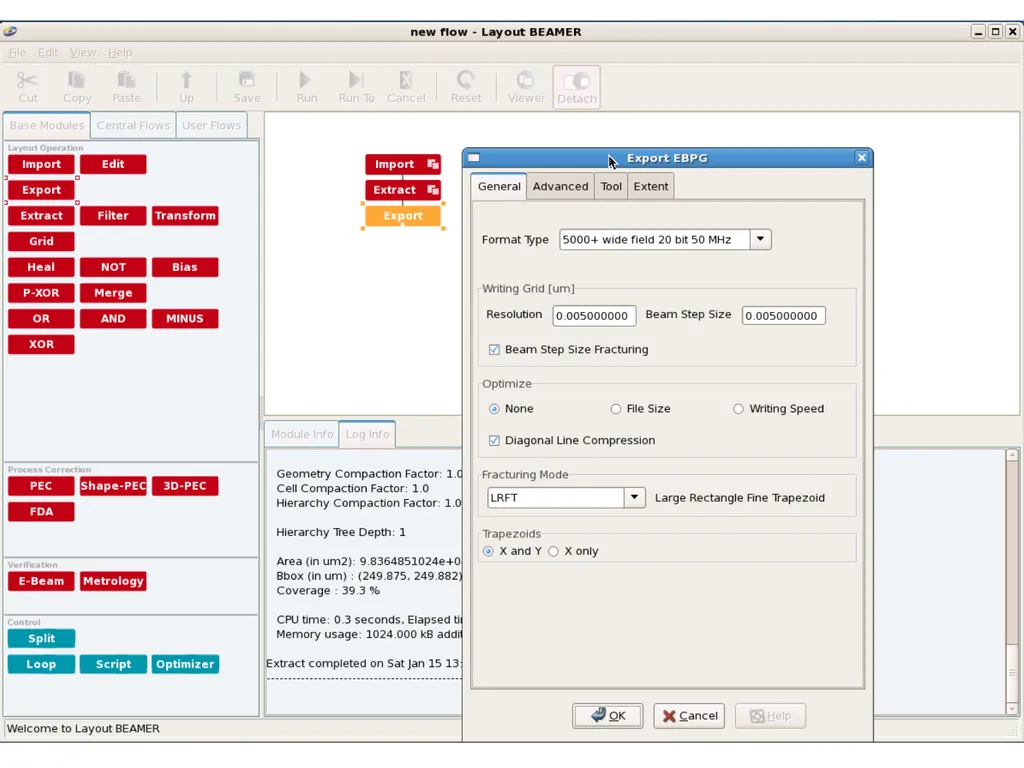
Task: Click the Beam Step Size input field
Action: point(783,315)
